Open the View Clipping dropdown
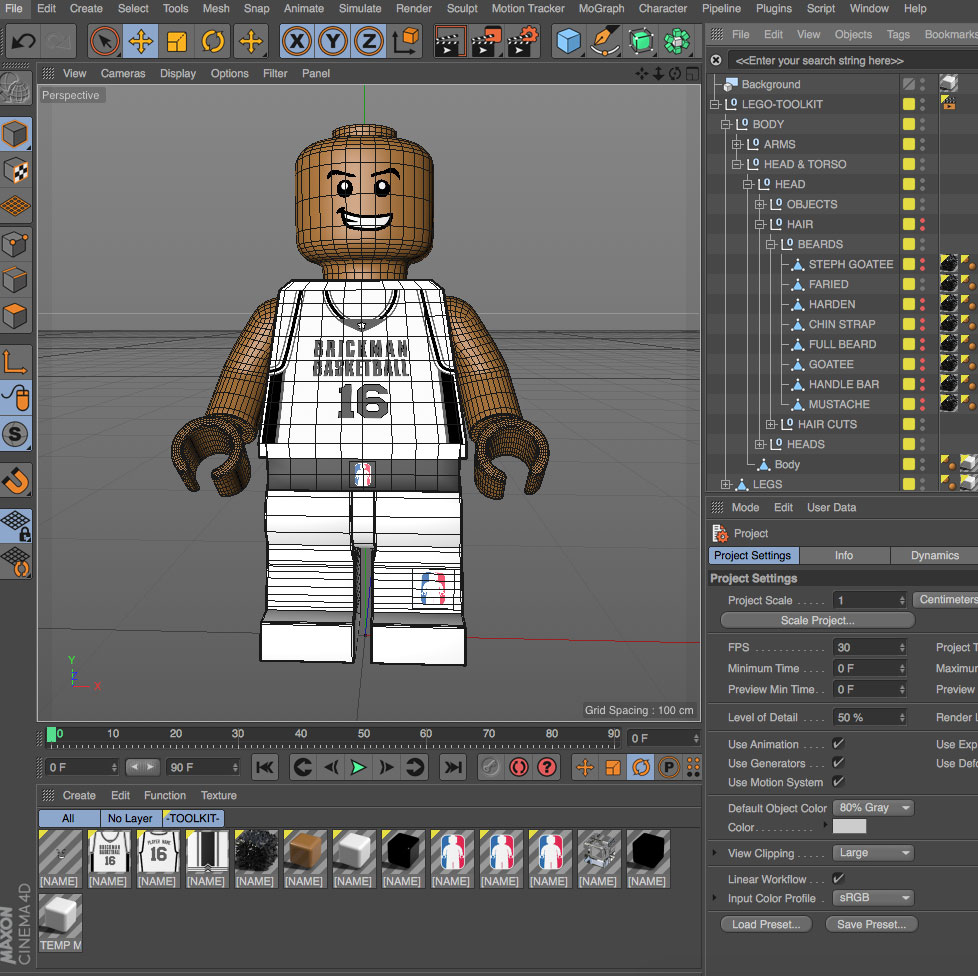This screenshot has width=978, height=976. tap(872, 853)
